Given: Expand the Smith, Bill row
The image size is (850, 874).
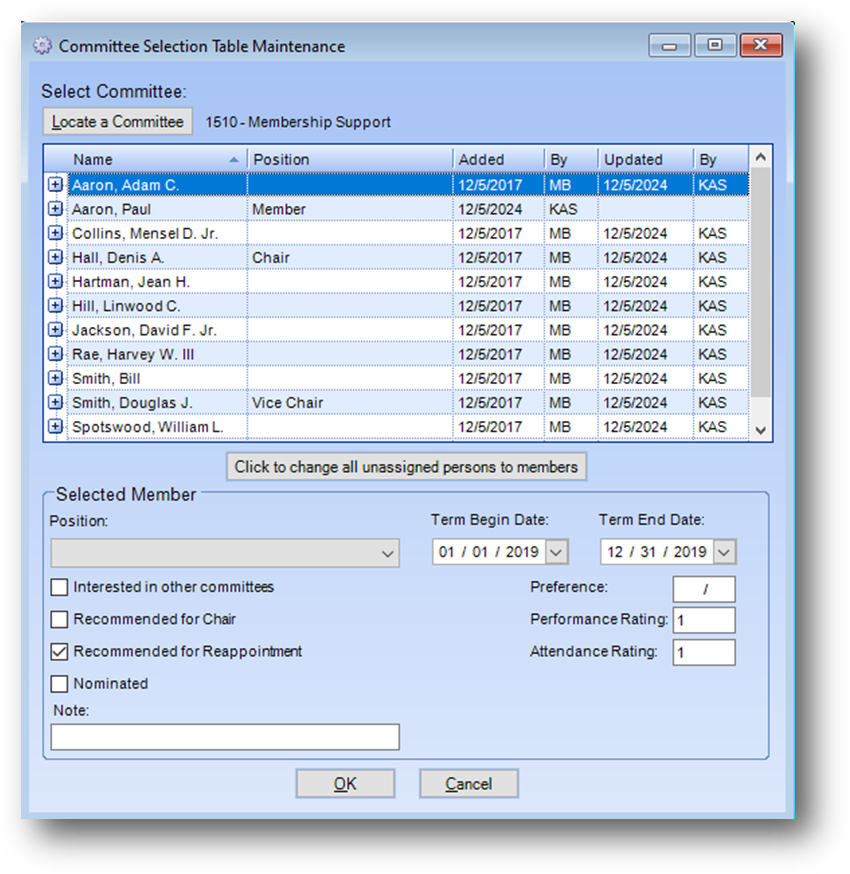Looking at the screenshot, I should coord(55,378).
